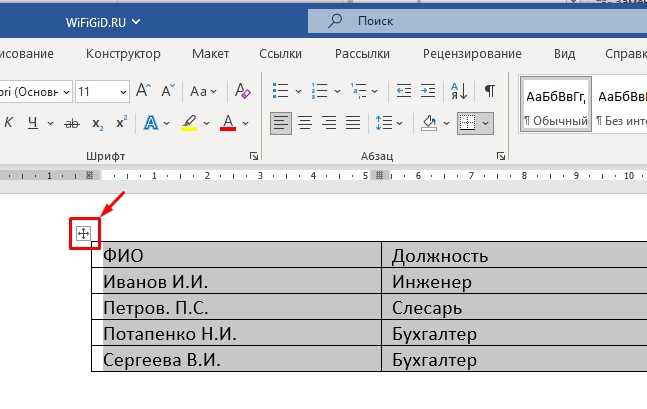Click the ФИО header cell

coord(236,255)
